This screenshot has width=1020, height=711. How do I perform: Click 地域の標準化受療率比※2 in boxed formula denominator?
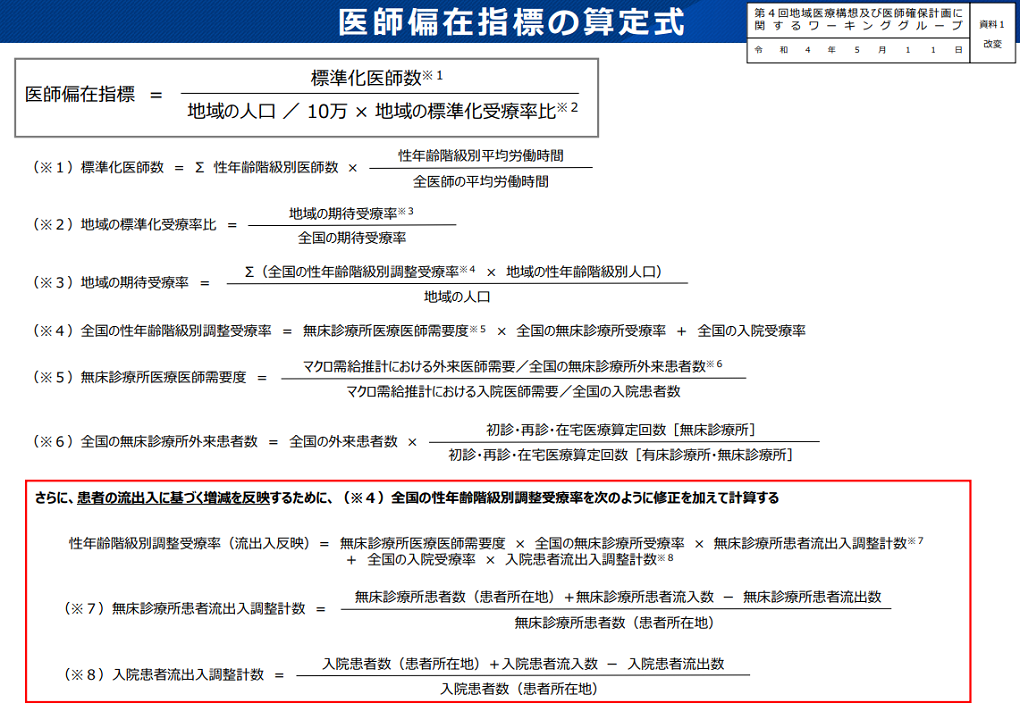coord(476,111)
